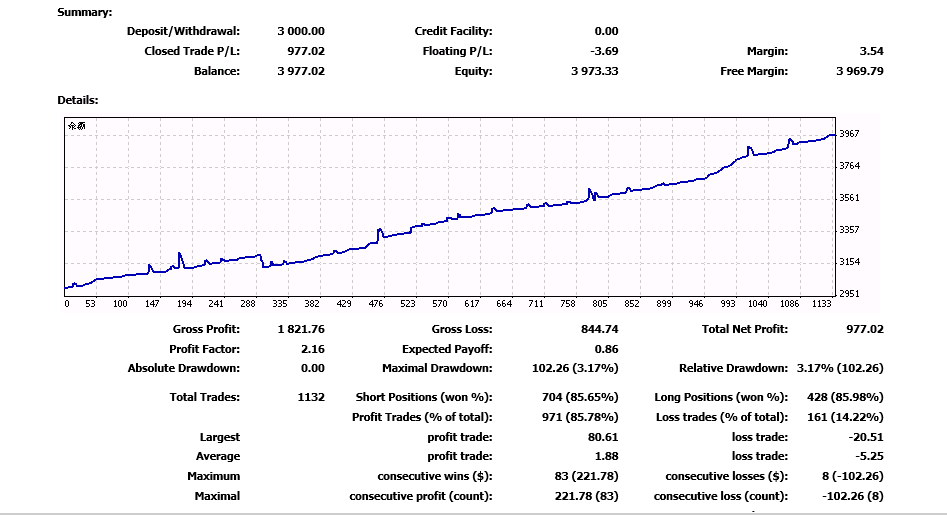
Task: Click the largest profit trade value 80.61
Action: click(603, 437)
